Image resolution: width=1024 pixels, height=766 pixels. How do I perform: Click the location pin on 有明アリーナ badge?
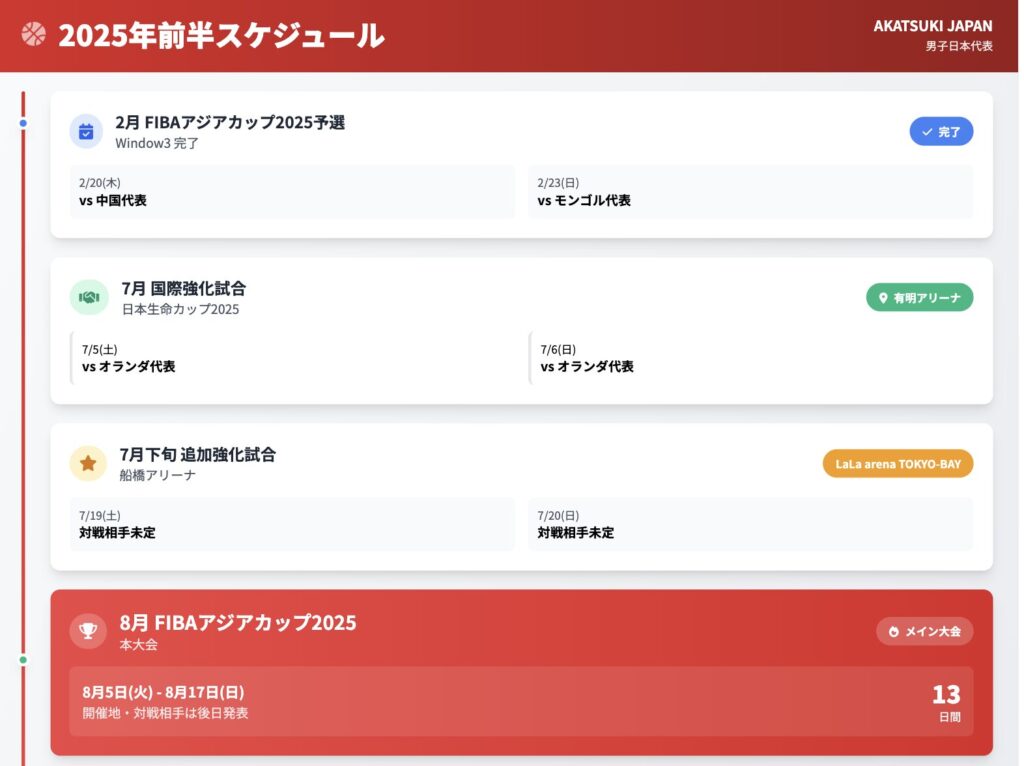click(x=883, y=298)
